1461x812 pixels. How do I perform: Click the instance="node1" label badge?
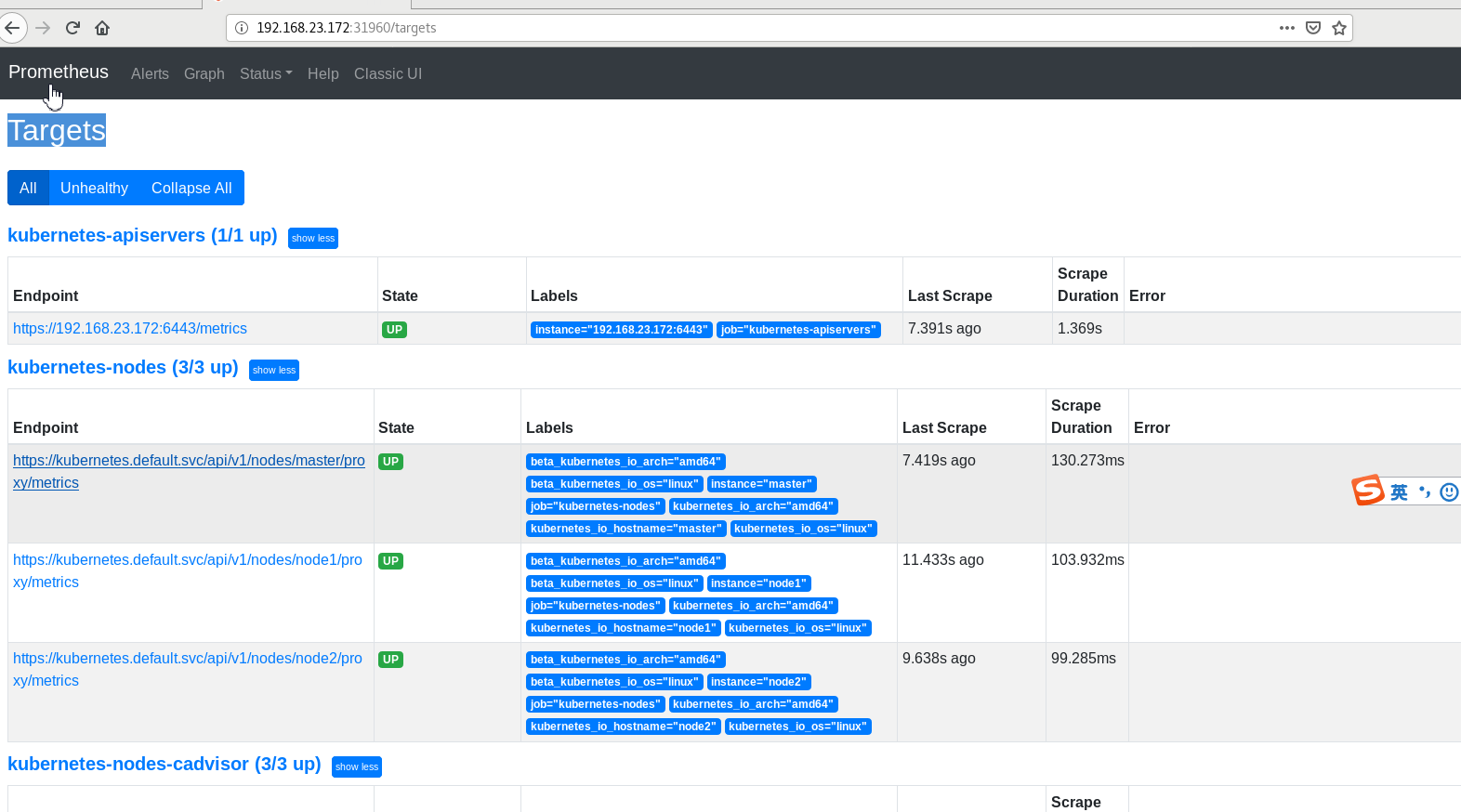(758, 583)
